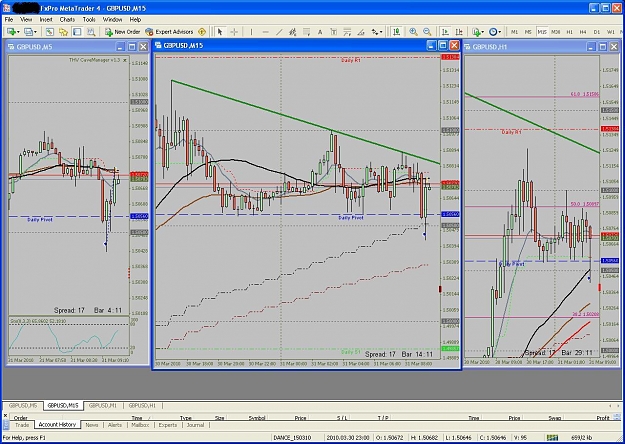Image resolution: width=625 pixels, height=444 pixels.
Task: Switch to GBPUSD,M5 chart tab
Action: (x=23, y=406)
